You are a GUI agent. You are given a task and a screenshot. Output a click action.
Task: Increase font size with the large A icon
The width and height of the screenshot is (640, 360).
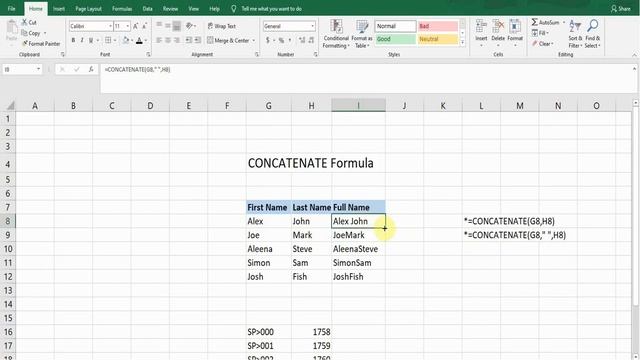pos(136,26)
